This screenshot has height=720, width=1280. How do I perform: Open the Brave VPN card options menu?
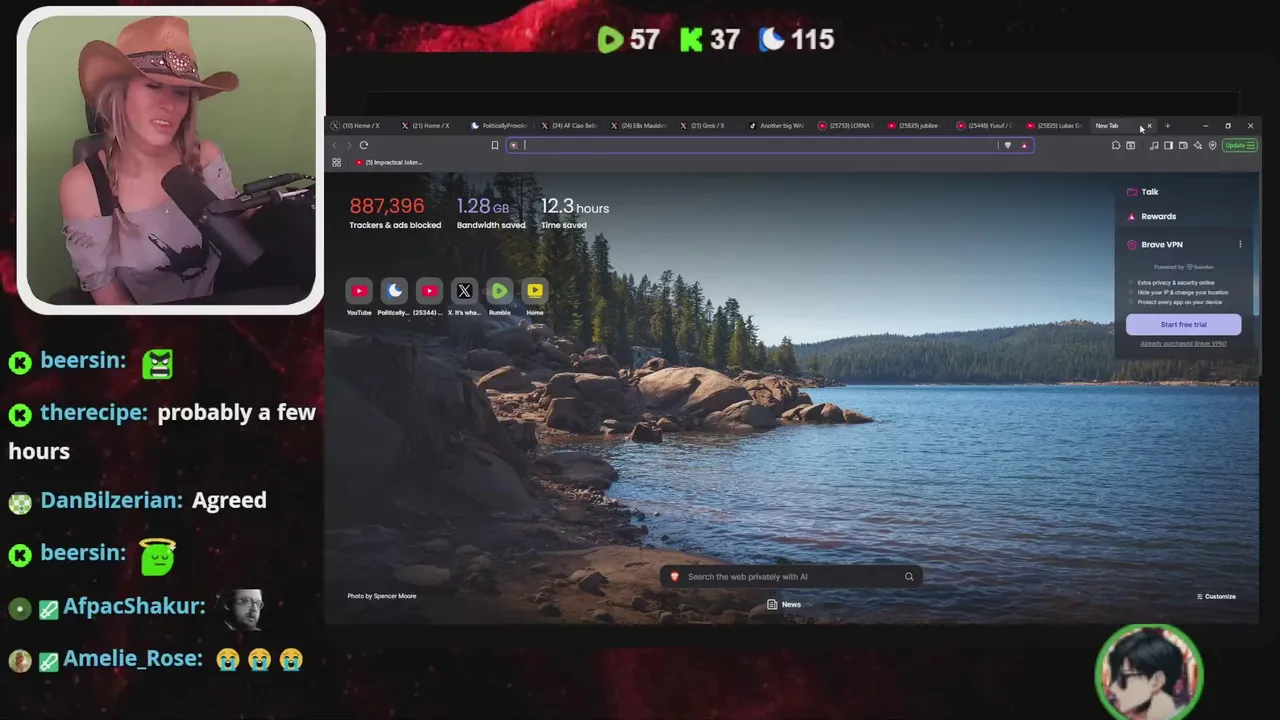coord(1240,244)
